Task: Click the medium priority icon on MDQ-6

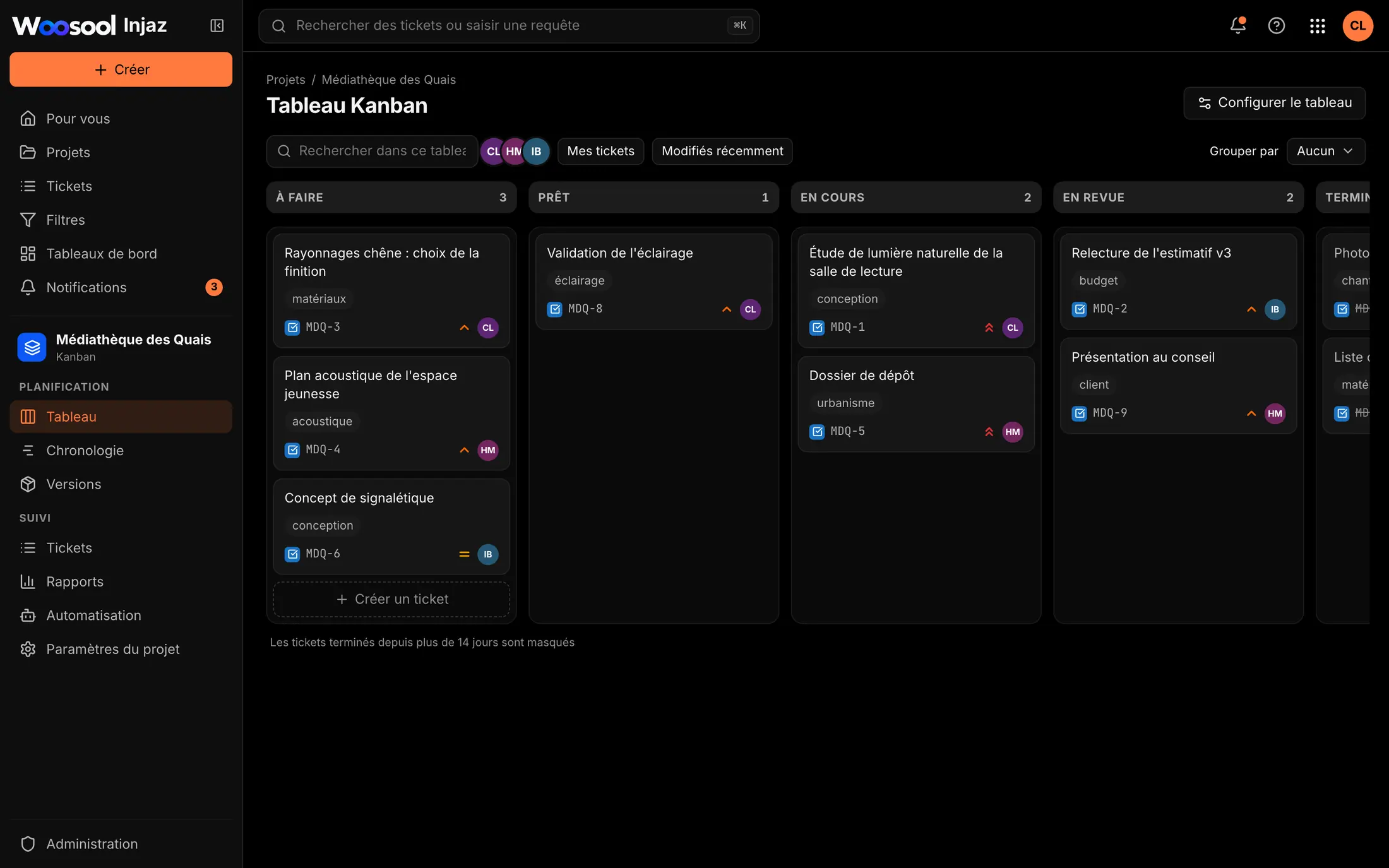Action: pos(464,554)
